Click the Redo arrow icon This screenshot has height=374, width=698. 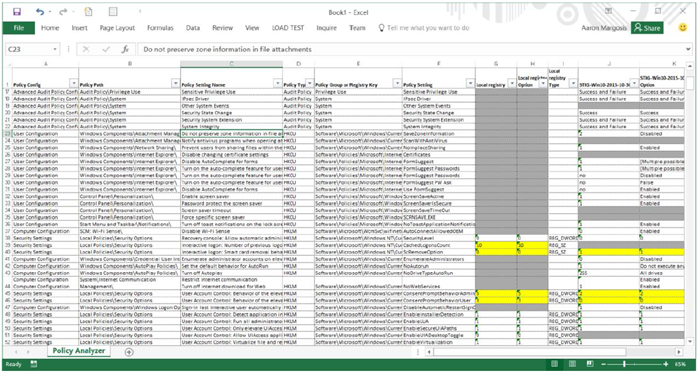point(63,12)
